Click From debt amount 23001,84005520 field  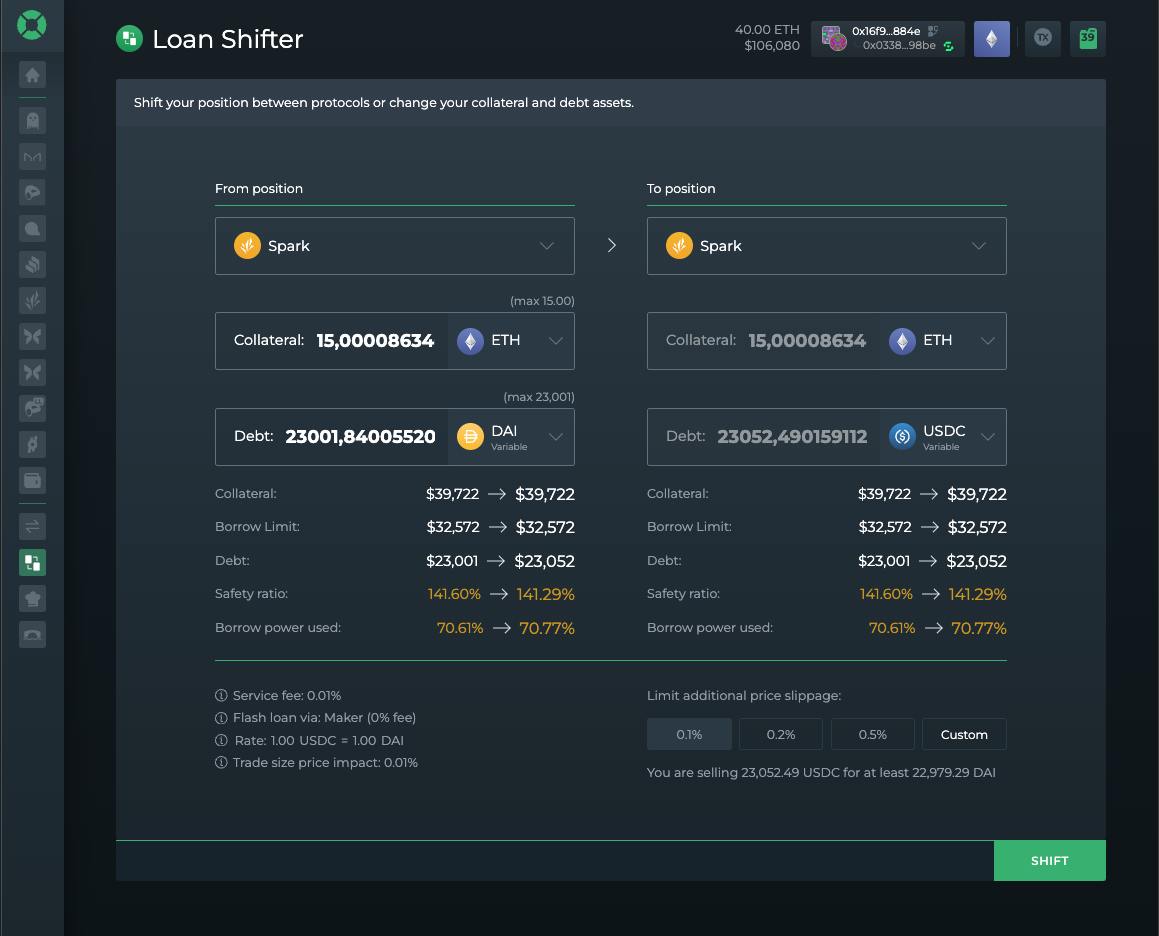(360, 437)
